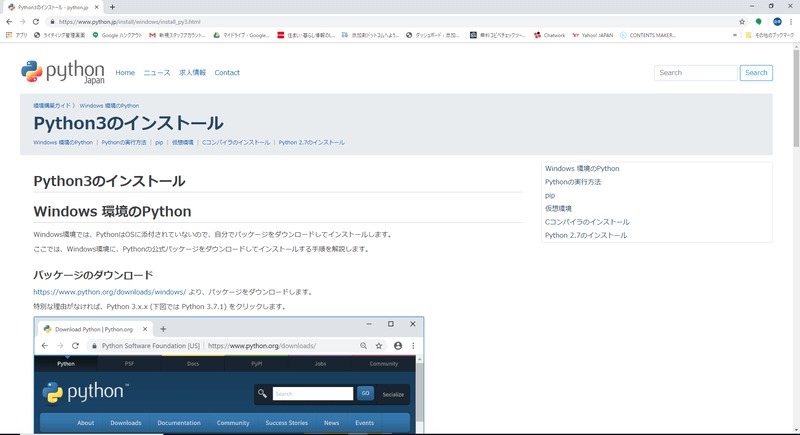The width and height of the screenshot is (800, 435).
Task: Open the CONTENTS MAKER bookmark
Action: point(648,35)
